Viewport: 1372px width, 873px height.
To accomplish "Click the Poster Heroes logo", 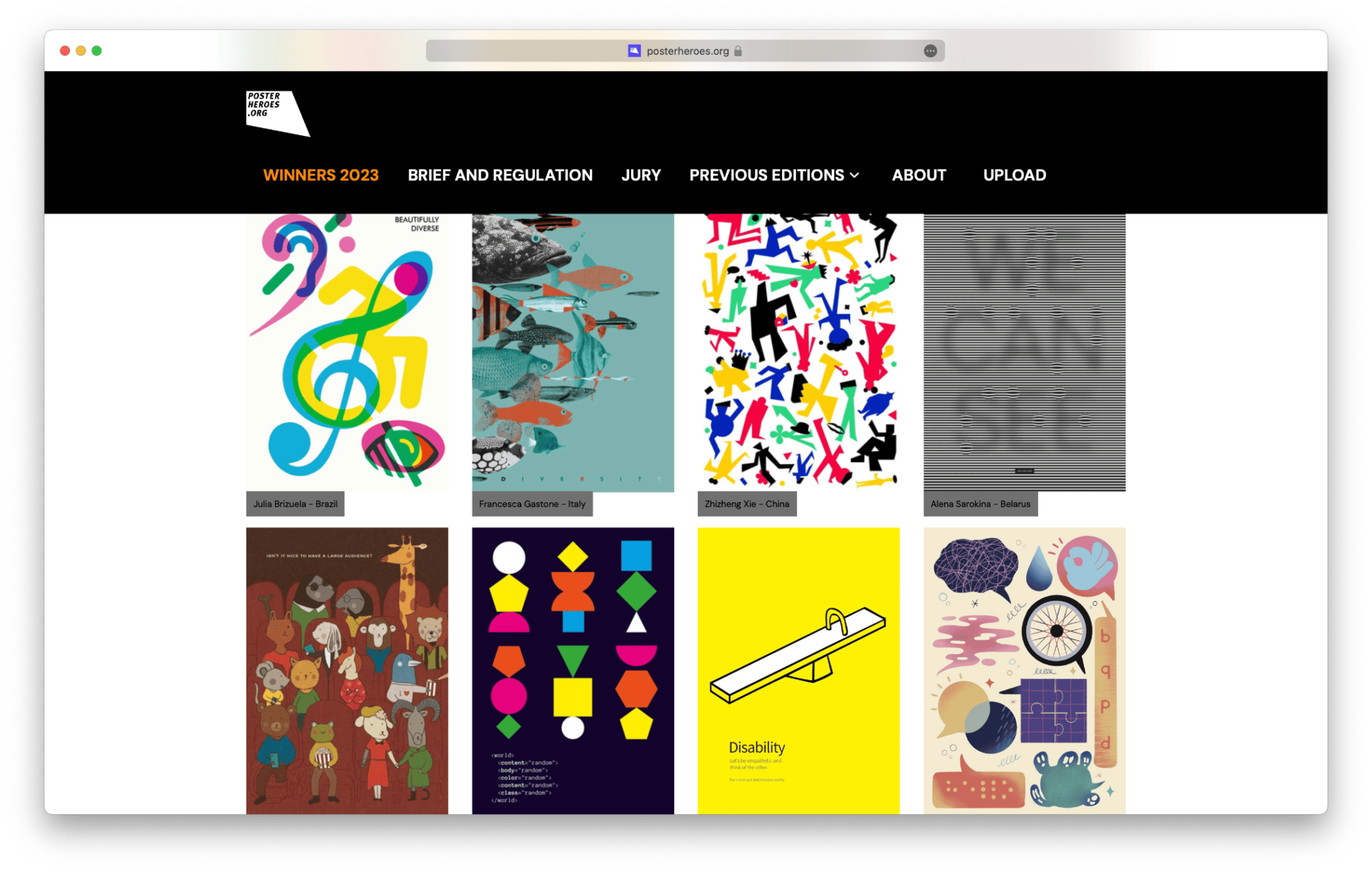I will [x=278, y=113].
